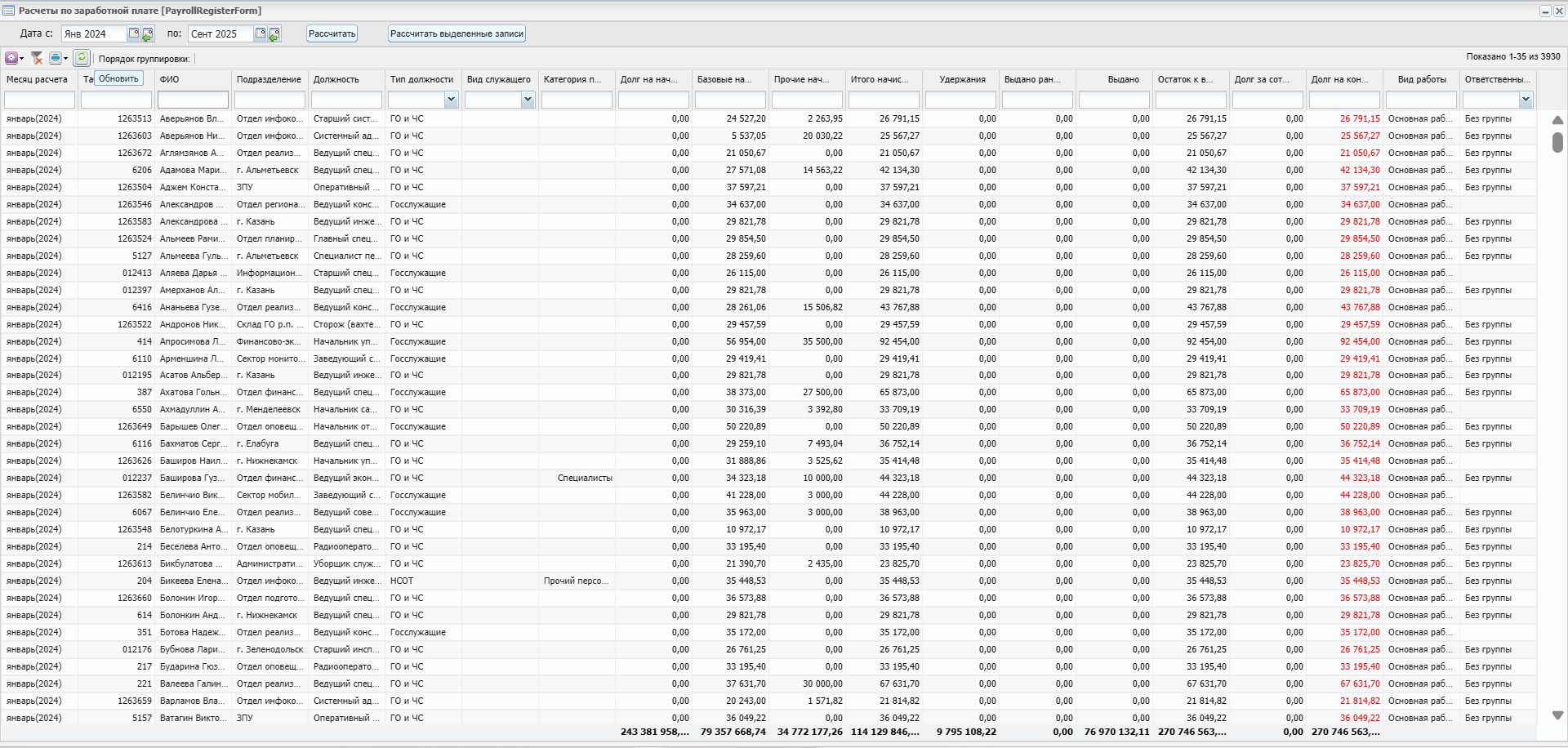Click the vertical scrollbar thumb

click(1557, 141)
